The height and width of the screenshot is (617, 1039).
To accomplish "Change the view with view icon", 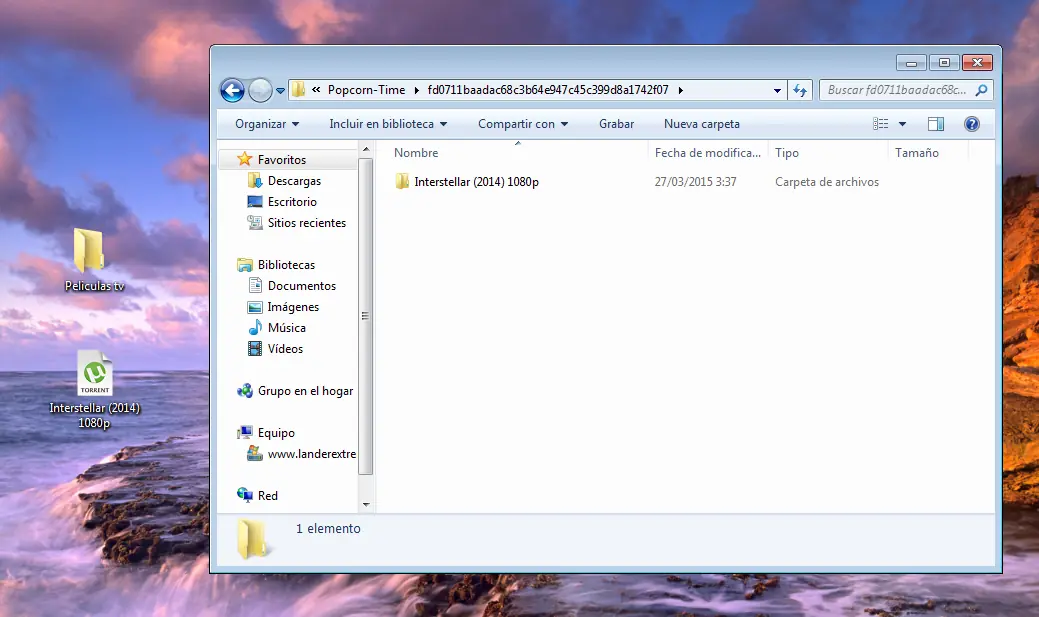I will [x=881, y=124].
